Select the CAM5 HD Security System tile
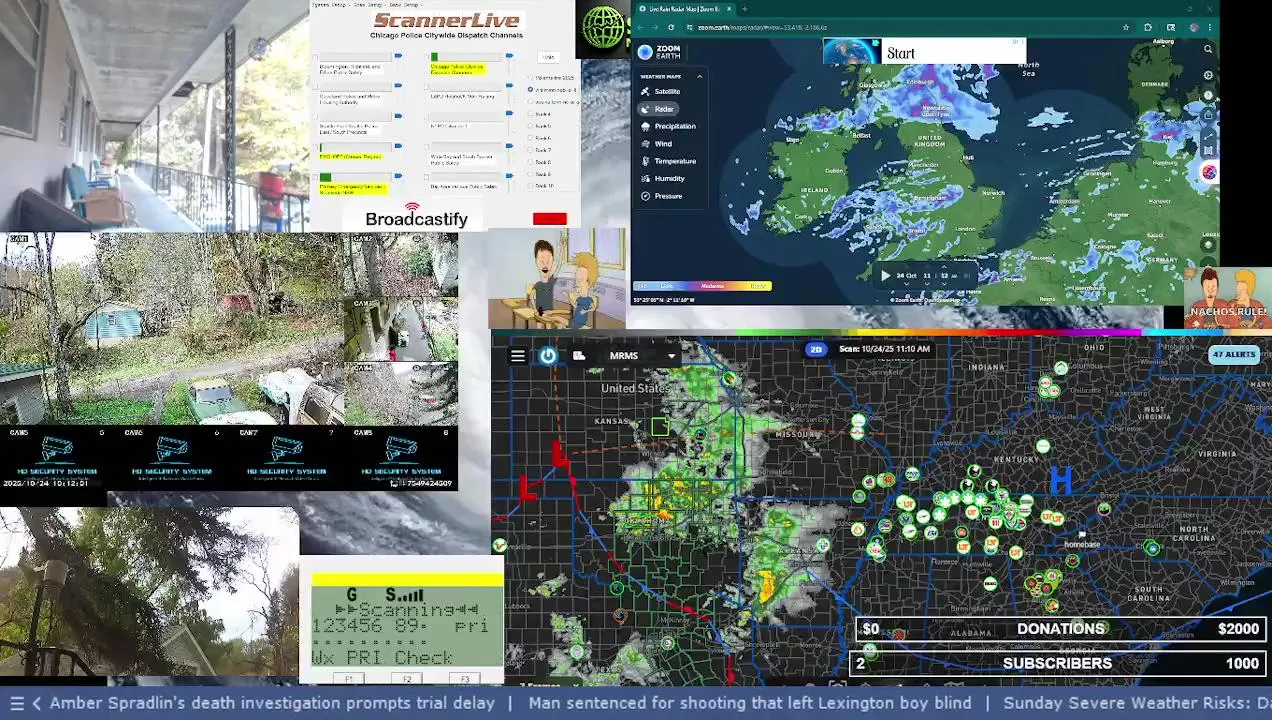 click(x=57, y=456)
